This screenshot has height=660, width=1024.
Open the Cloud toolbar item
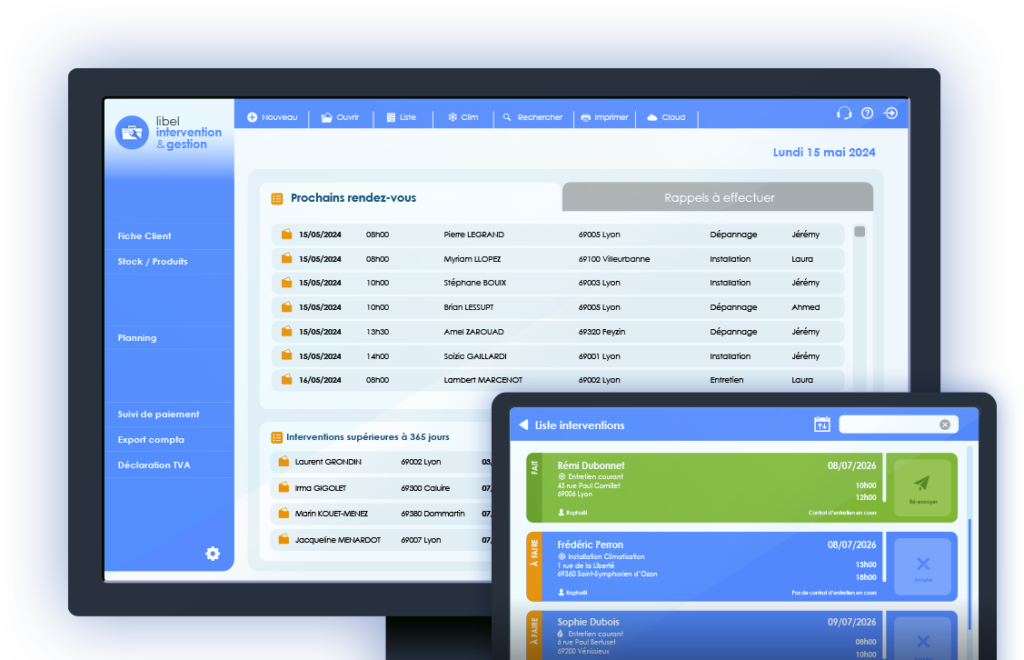click(666, 118)
